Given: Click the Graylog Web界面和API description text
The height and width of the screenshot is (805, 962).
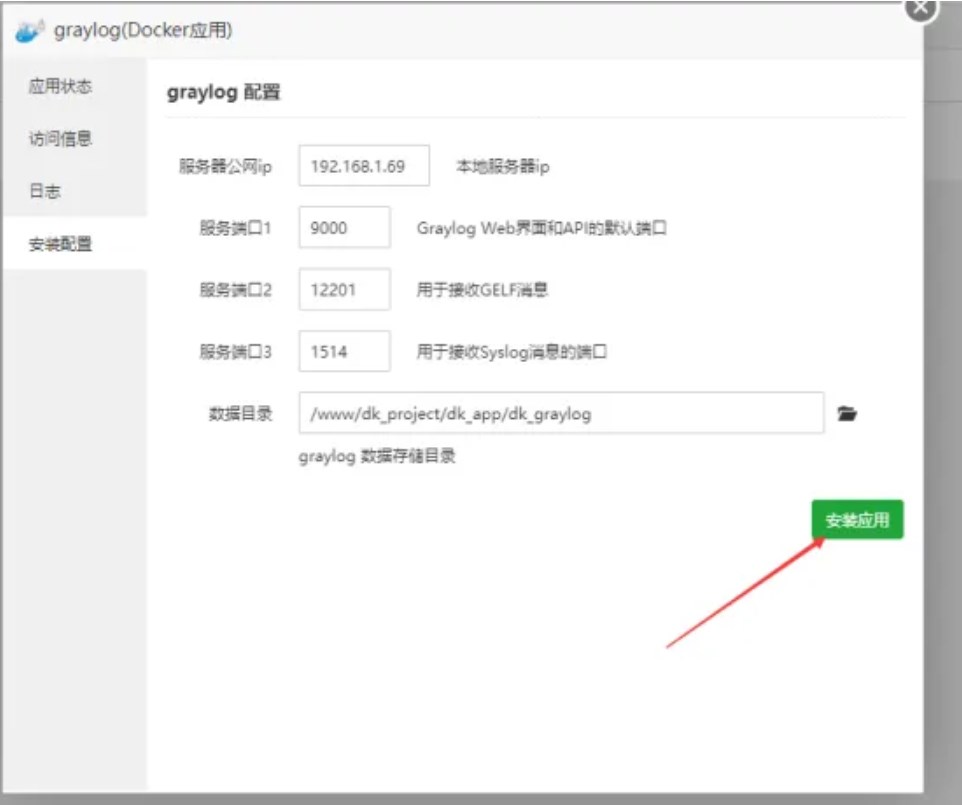Looking at the screenshot, I should [x=541, y=228].
